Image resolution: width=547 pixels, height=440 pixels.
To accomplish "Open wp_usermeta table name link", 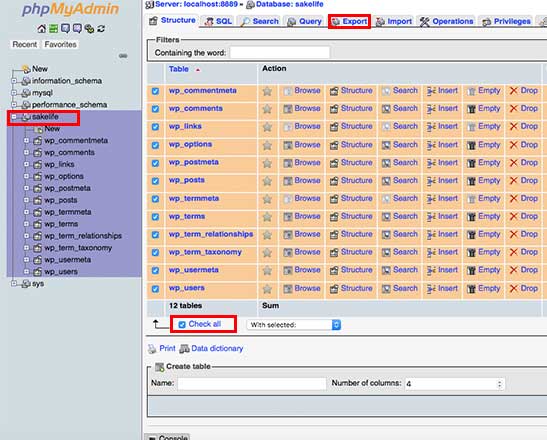I will [x=194, y=270].
